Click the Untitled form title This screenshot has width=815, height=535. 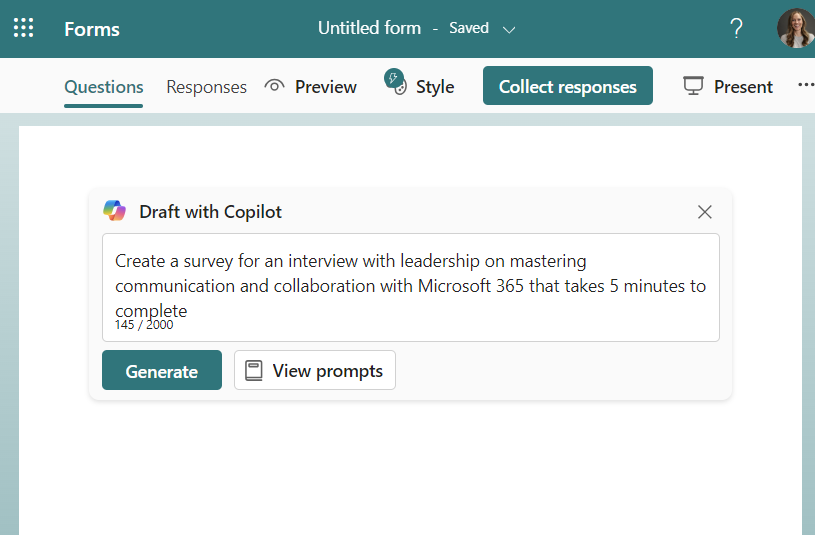tap(370, 28)
